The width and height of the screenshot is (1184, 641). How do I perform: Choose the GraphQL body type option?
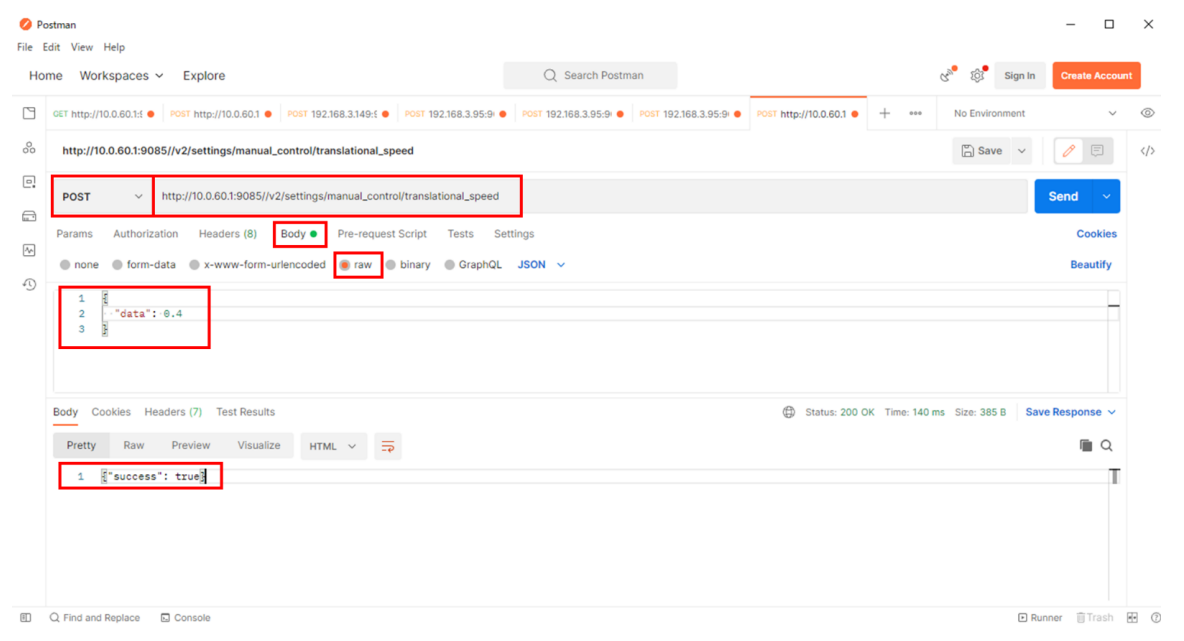(x=450, y=265)
